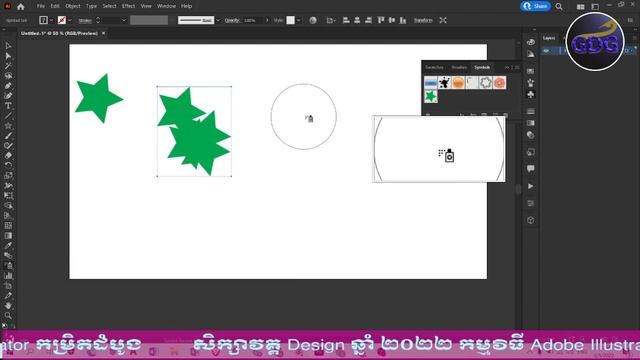
Task: Select the Artboard tool
Action: point(8,286)
